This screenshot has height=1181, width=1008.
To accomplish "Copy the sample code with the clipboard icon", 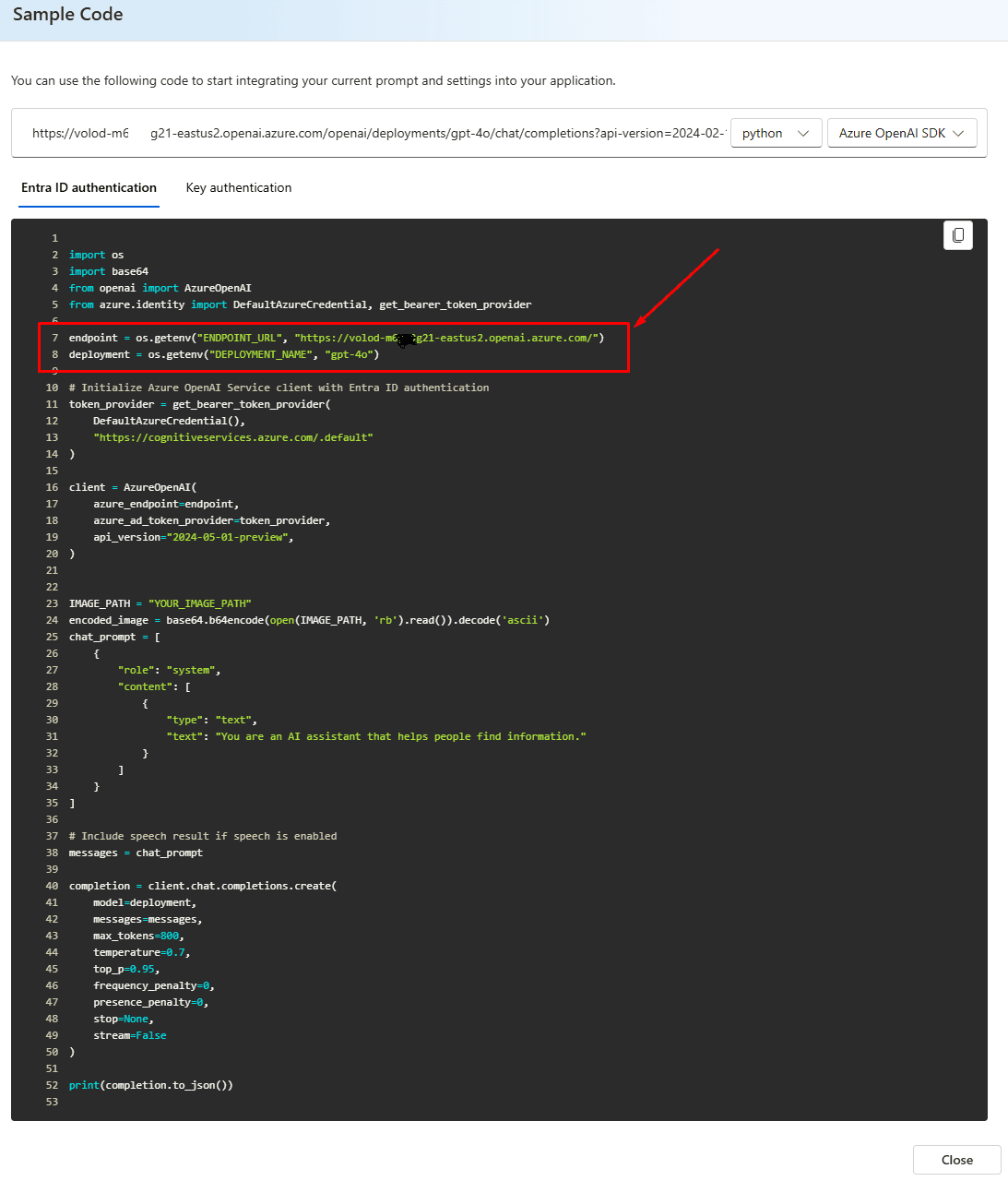I will [958, 235].
